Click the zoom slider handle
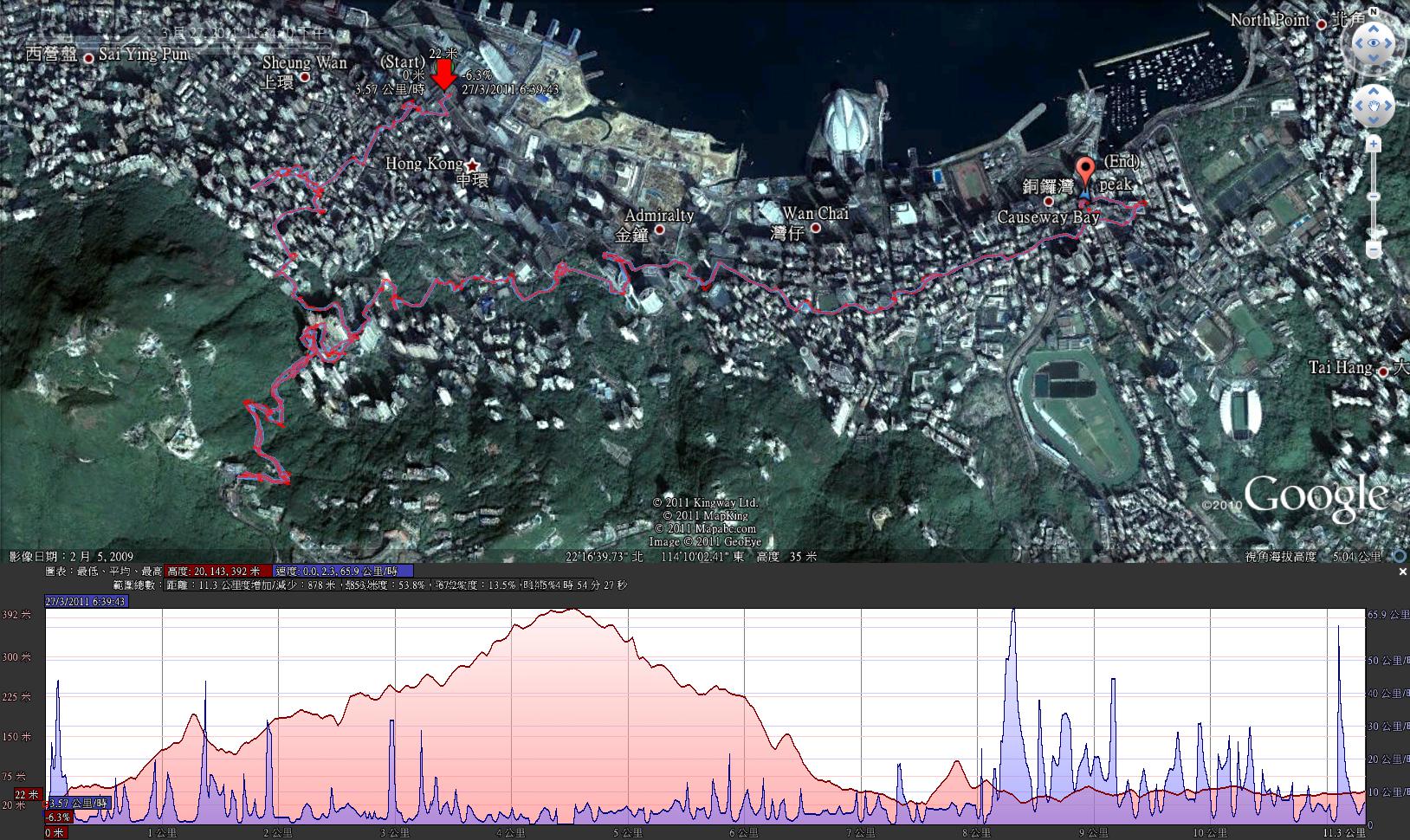This screenshot has width=1410, height=840. [x=1374, y=197]
